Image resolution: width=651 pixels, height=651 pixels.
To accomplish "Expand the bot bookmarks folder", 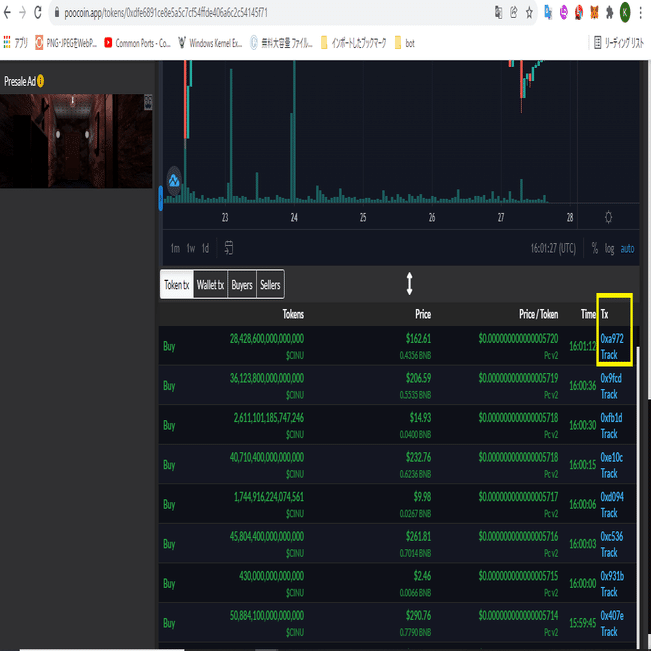I will coord(404,43).
